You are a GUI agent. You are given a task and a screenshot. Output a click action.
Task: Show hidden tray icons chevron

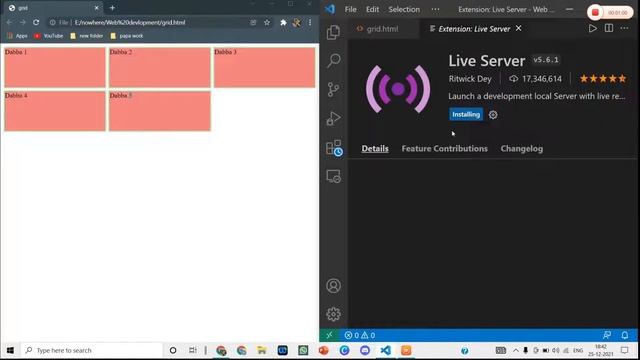516,350
